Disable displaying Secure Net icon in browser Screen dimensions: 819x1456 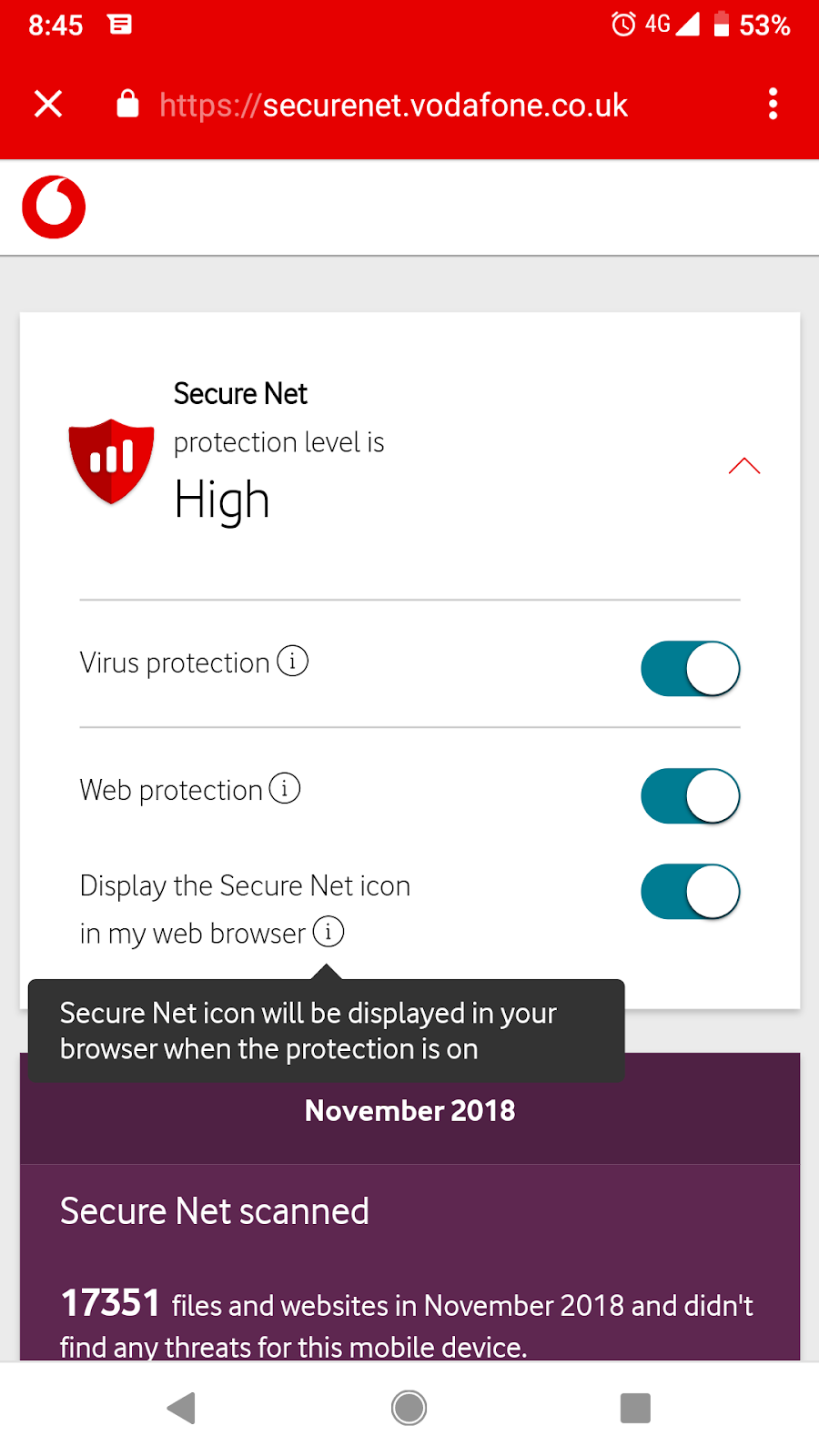coord(690,891)
